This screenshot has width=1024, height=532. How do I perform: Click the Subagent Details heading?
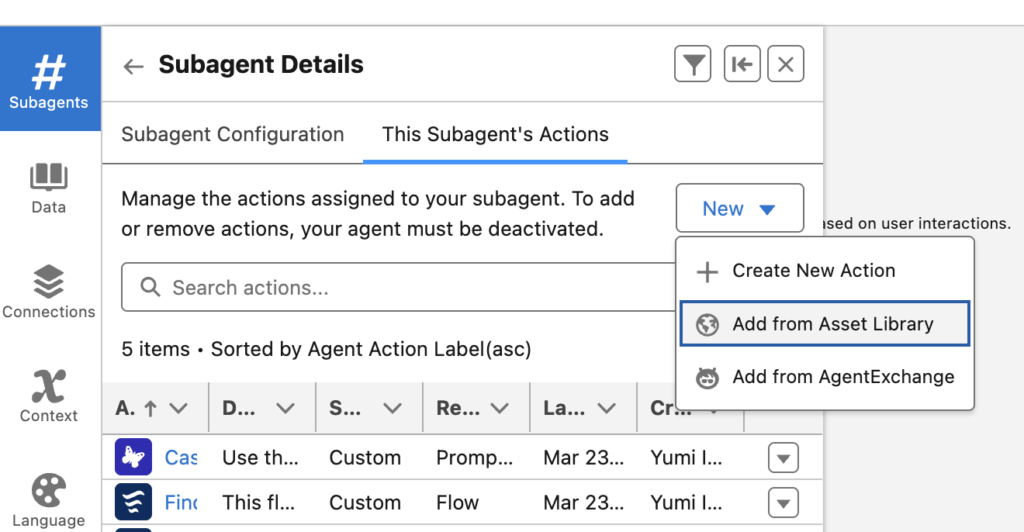(x=261, y=65)
